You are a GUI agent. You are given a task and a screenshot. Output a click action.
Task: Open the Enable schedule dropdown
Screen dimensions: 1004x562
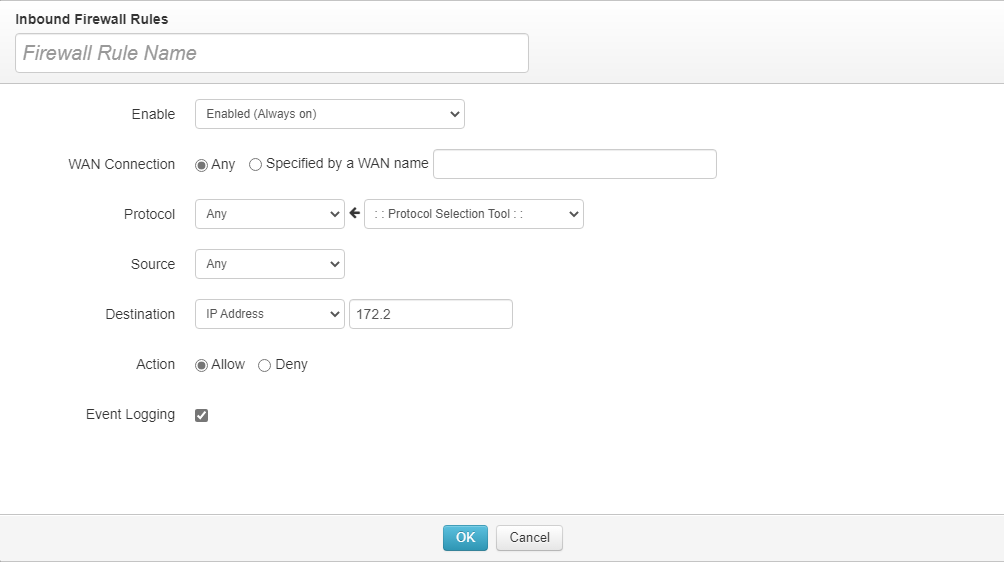coord(329,114)
